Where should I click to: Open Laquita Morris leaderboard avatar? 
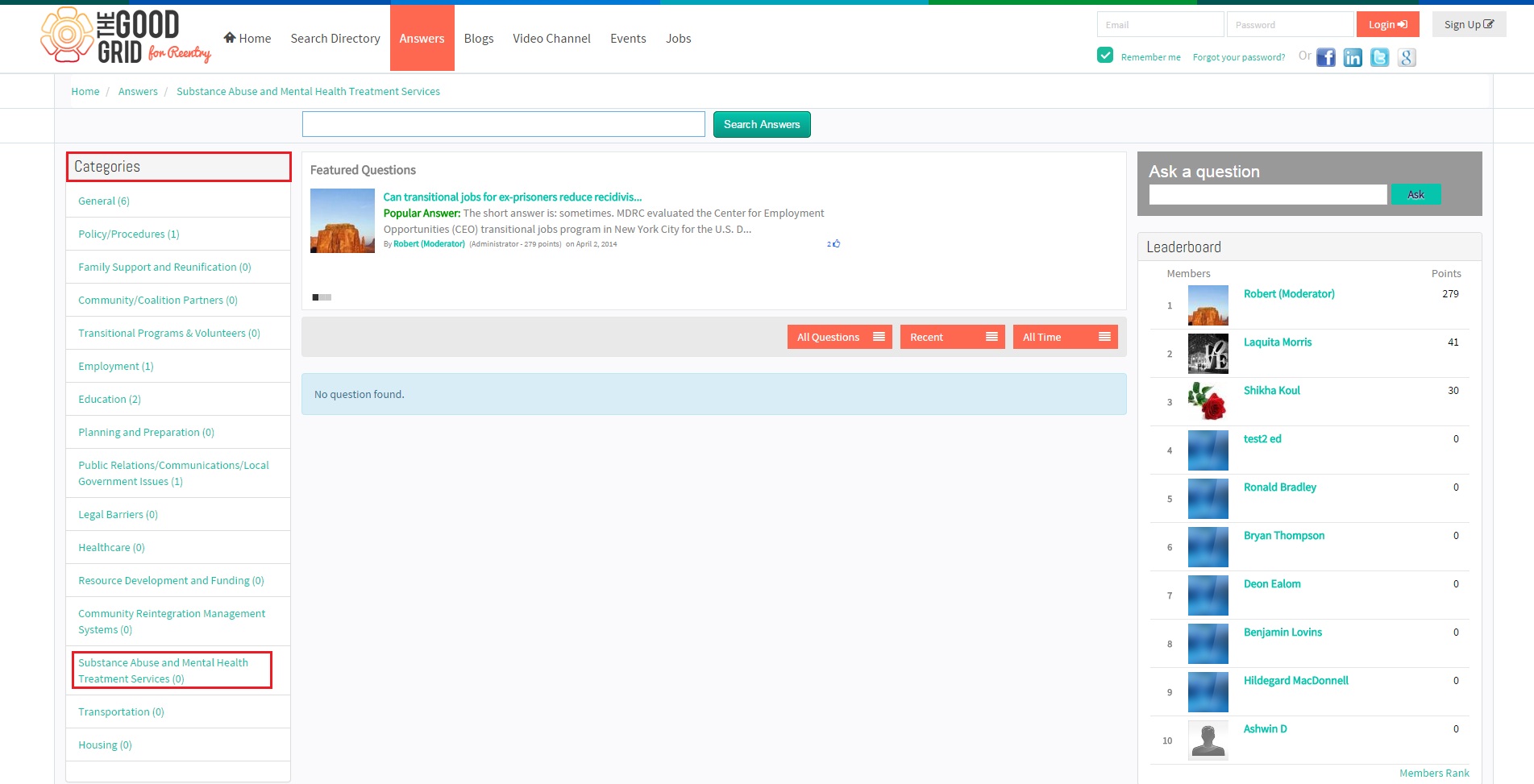(x=1208, y=354)
